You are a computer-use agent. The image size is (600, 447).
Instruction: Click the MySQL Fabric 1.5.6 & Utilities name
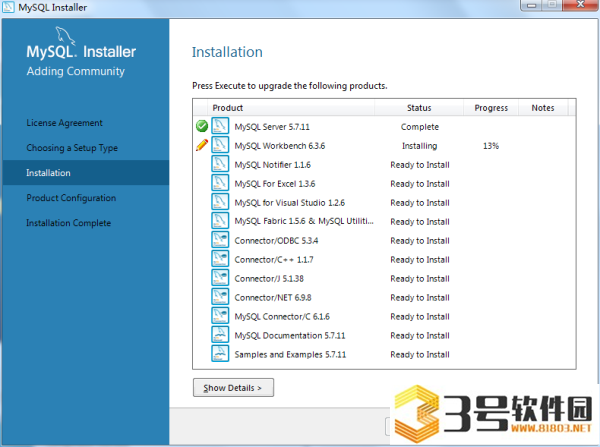pyautogui.click(x=304, y=222)
